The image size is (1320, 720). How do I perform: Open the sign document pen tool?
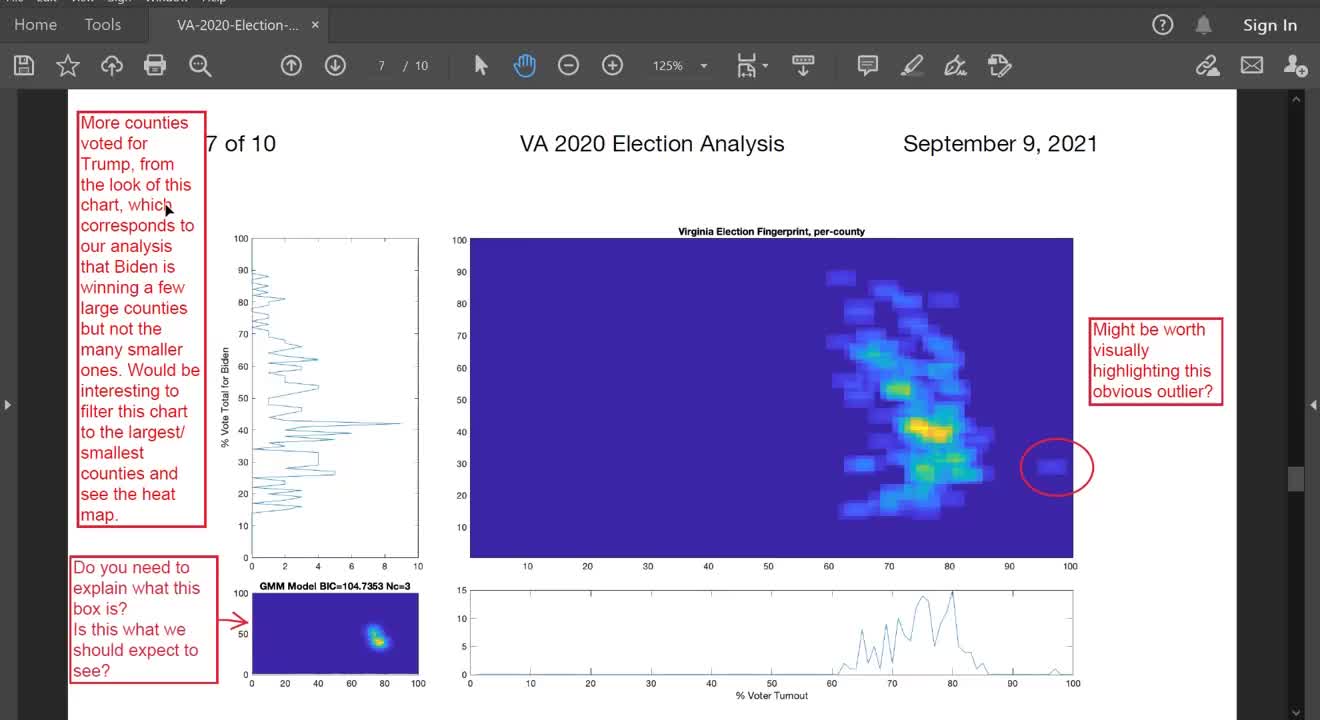click(955, 66)
